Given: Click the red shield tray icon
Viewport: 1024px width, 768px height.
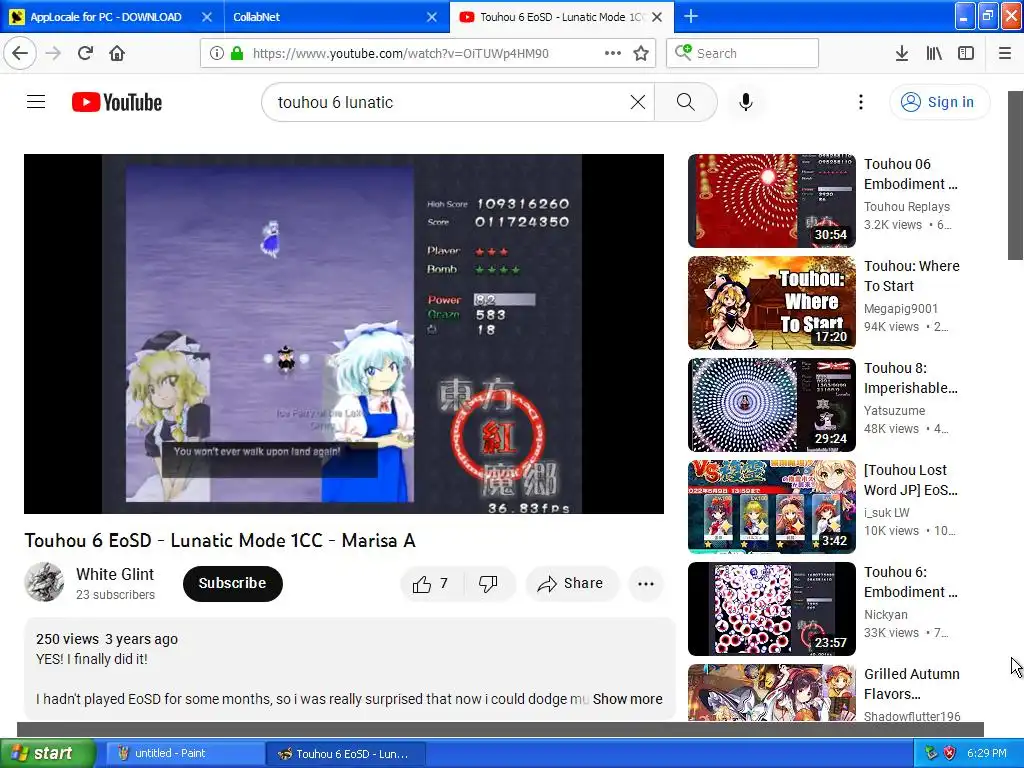Looking at the screenshot, I should (949, 754).
